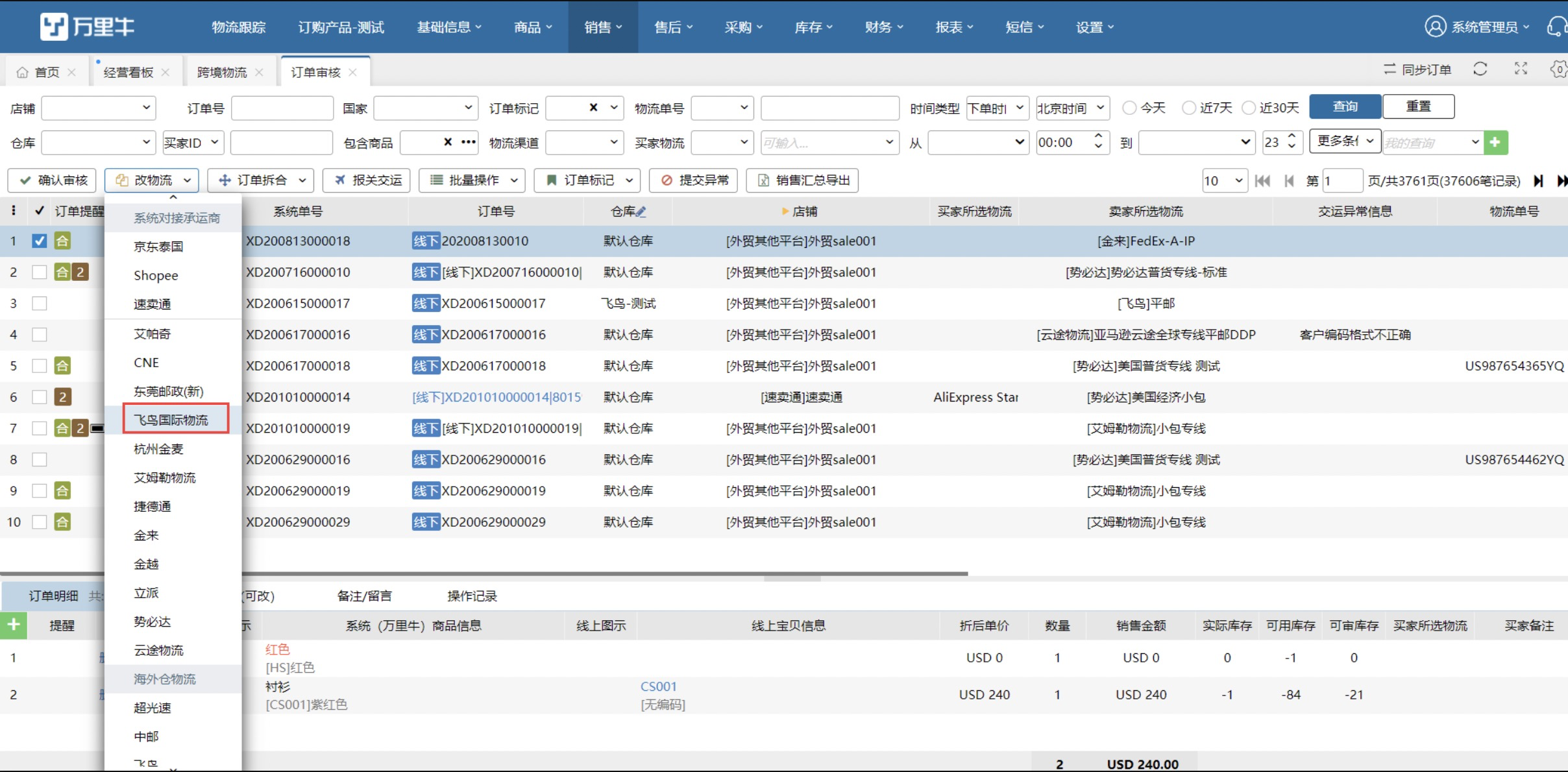
Task: Click the 万里牛 logo
Action: coord(87,27)
